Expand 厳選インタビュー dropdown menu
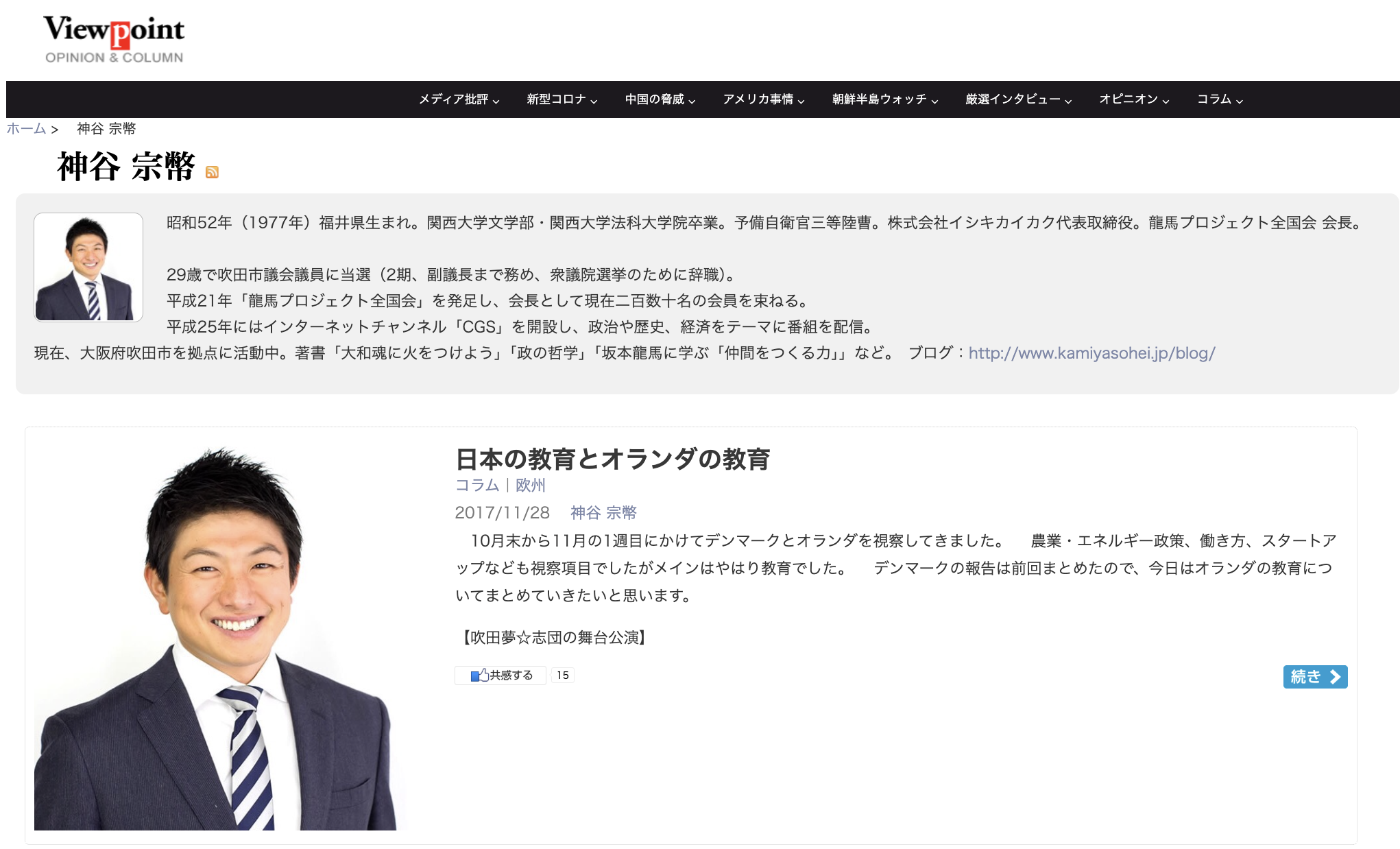 coord(1018,99)
